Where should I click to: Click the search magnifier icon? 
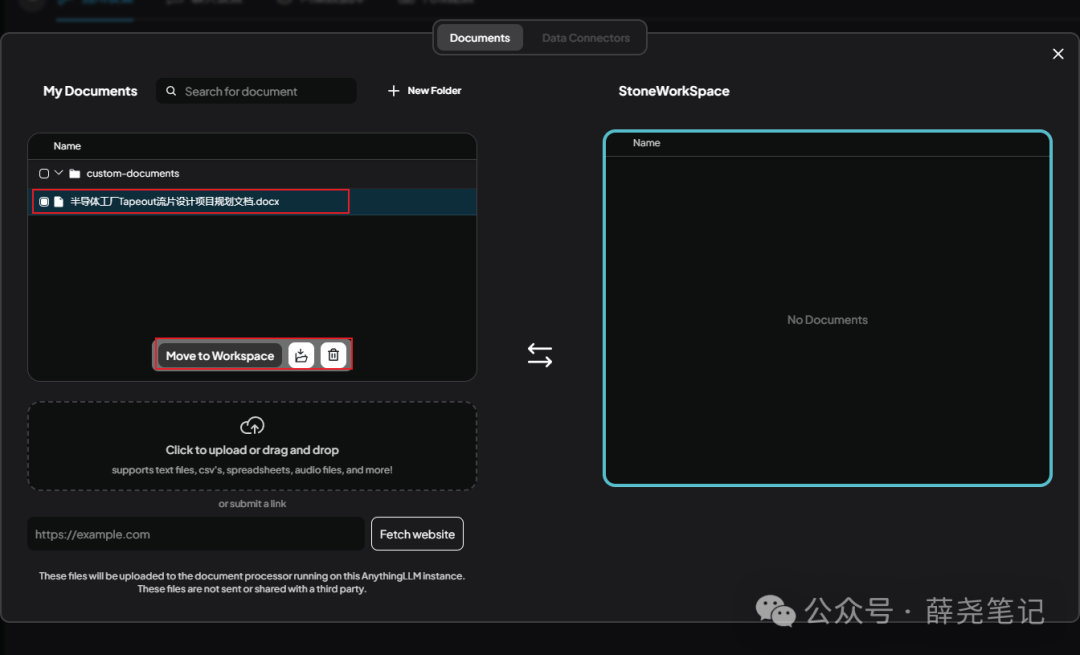(171, 91)
